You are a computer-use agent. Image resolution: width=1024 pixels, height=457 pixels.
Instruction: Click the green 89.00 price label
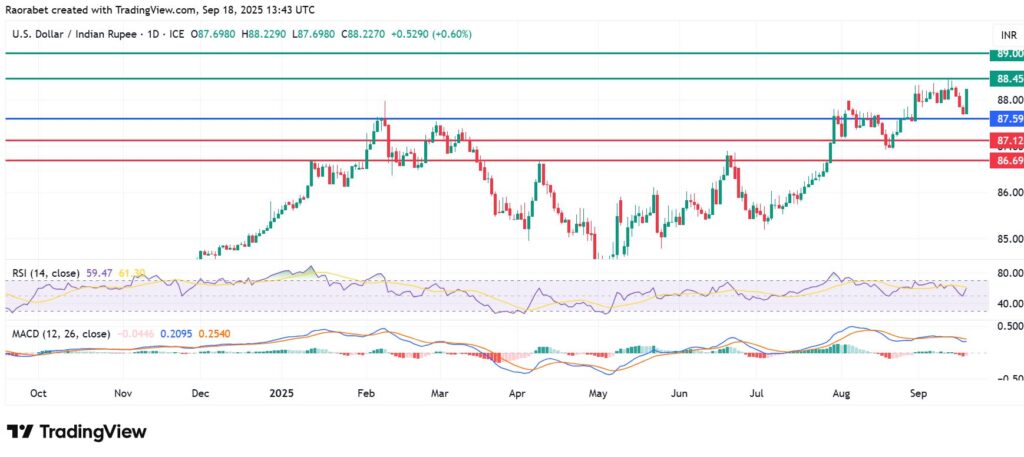pyautogui.click(x=1004, y=53)
